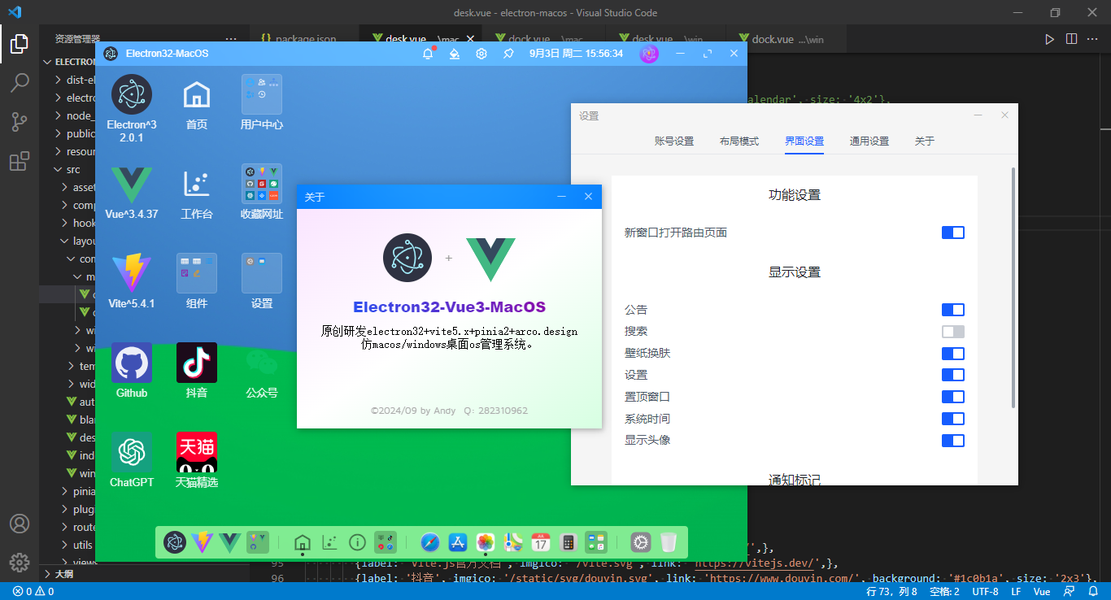Viewport: 1111px width, 600px height.
Task: Enable the 搜索 display switch
Action: tap(953, 332)
